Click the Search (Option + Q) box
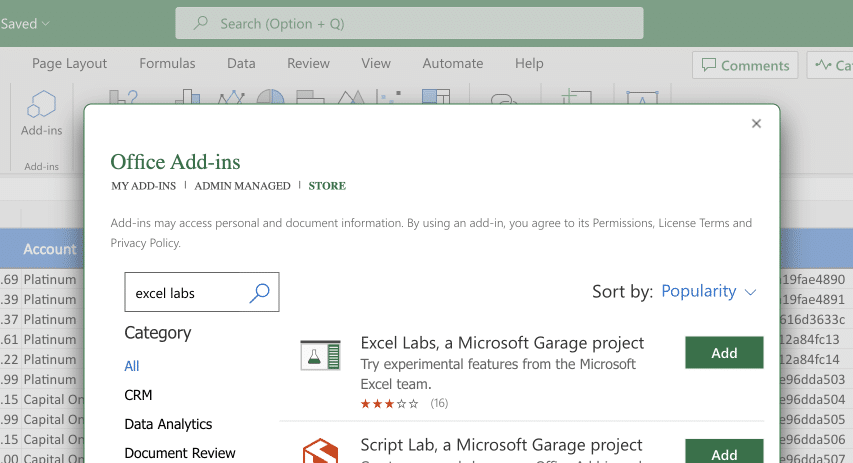The image size is (853, 463). point(409,23)
